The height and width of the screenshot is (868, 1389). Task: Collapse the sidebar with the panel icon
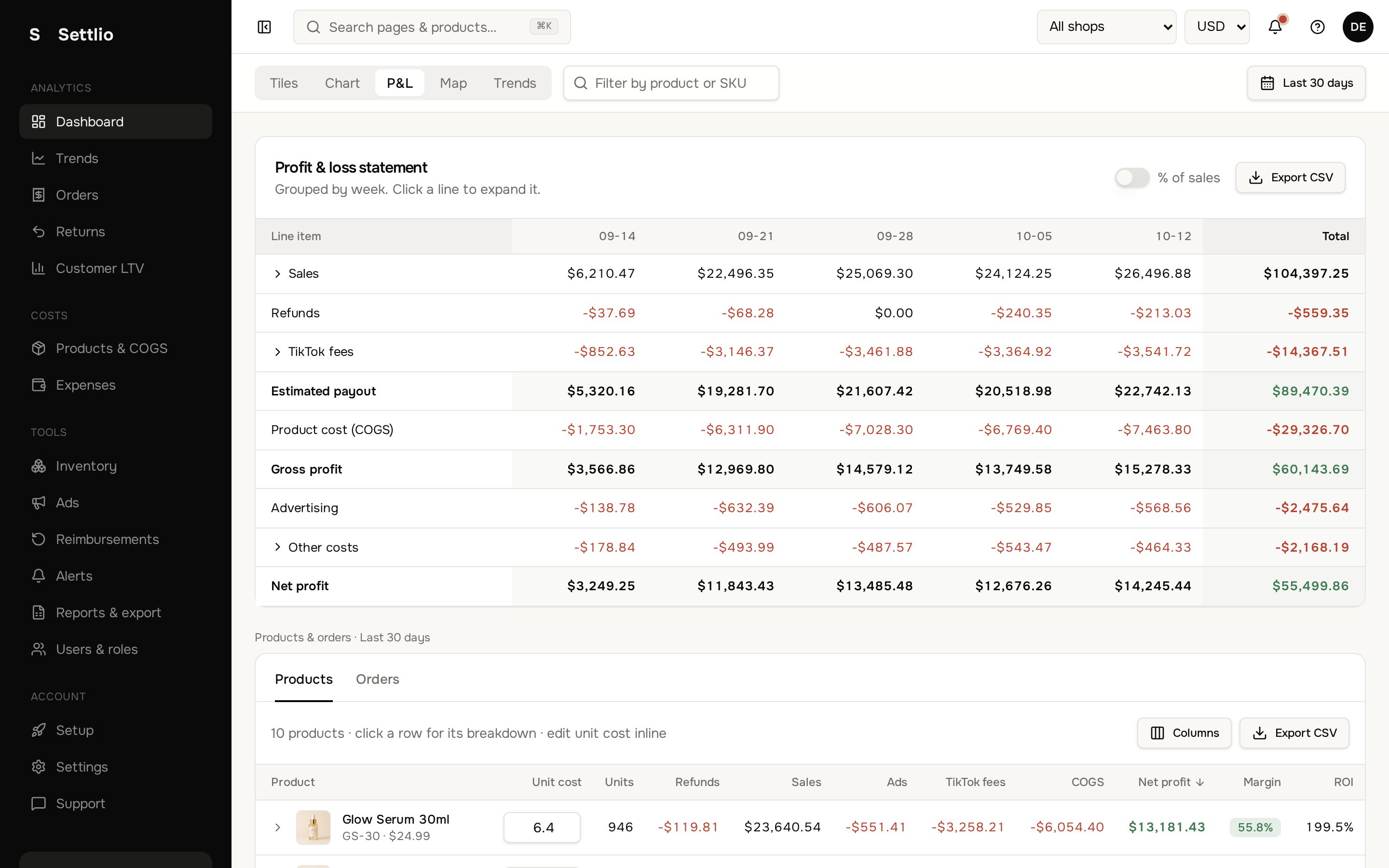pyautogui.click(x=264, y=27)
